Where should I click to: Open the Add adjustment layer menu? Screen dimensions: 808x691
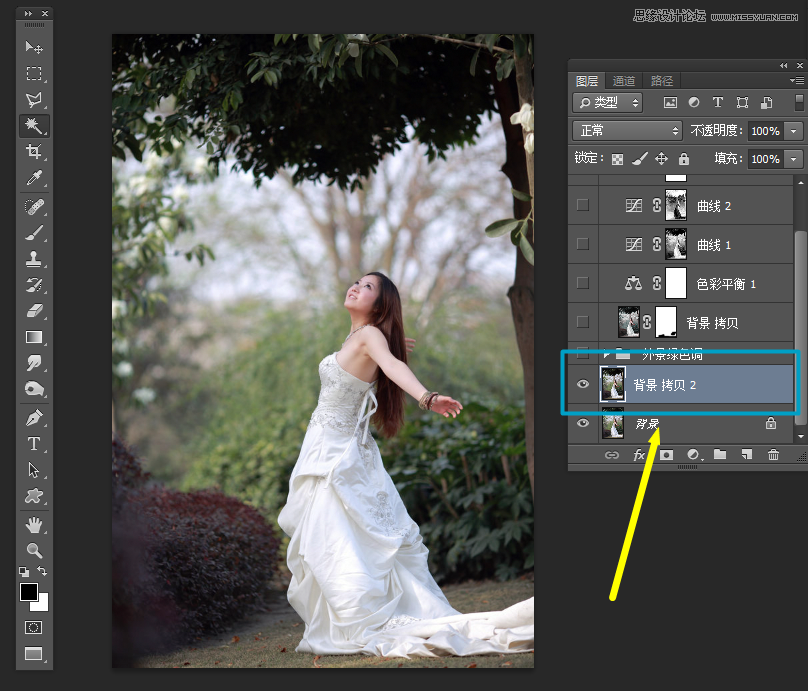coord(693,454)
